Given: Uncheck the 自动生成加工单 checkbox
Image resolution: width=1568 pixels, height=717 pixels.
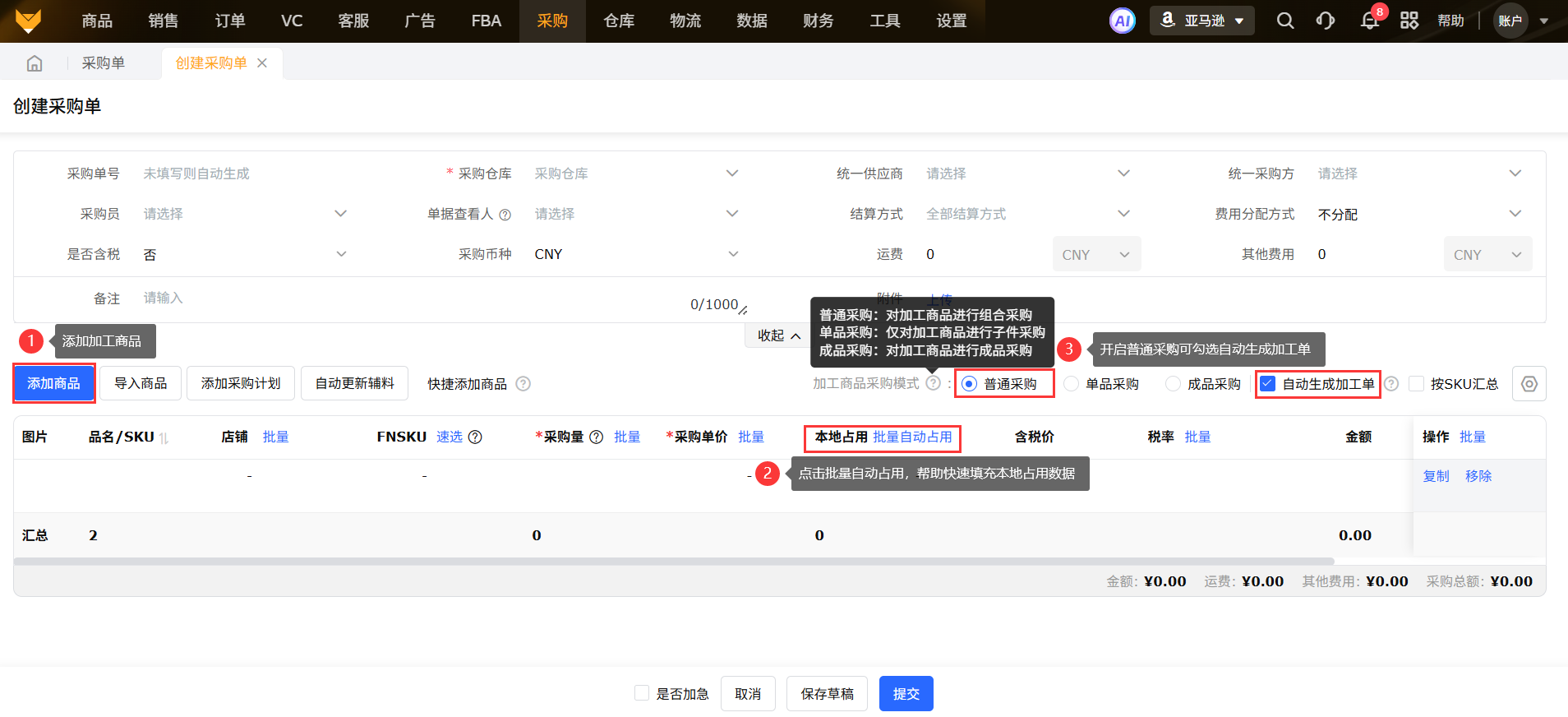Looking at the screenshot, I should point(1268,384).
